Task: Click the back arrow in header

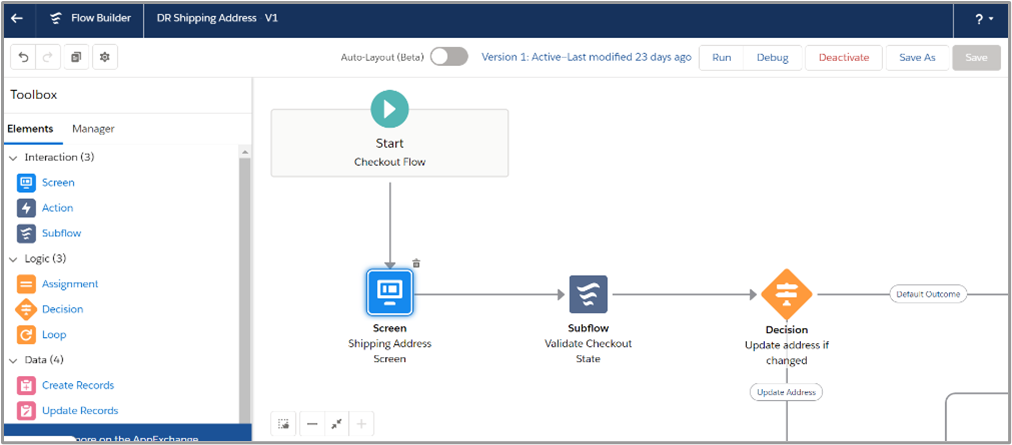Action: [x=17, y=19]
